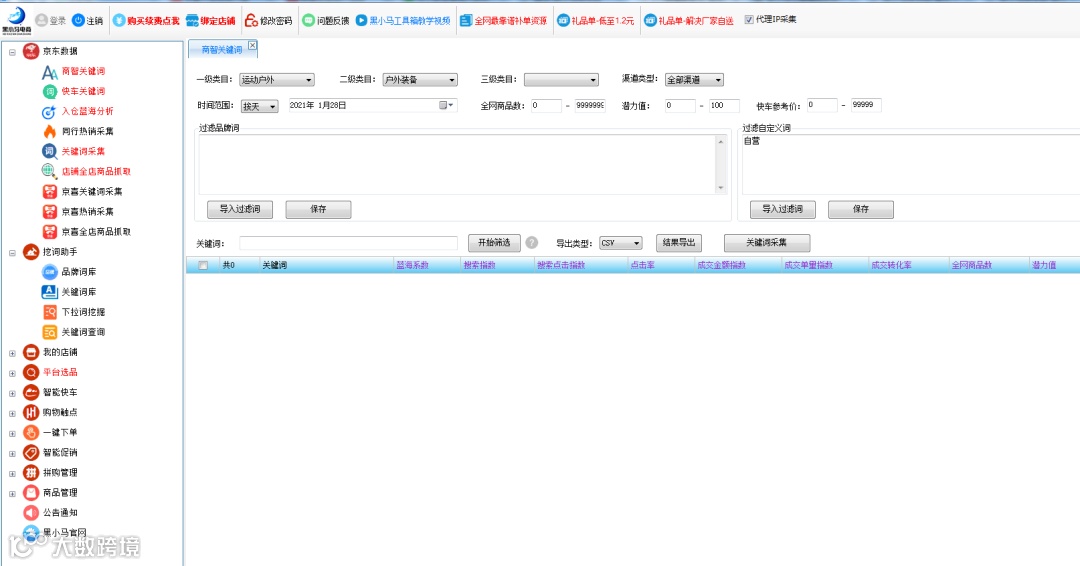
Task: Open the 二级类目 dropdown
Action: (420, 80)
